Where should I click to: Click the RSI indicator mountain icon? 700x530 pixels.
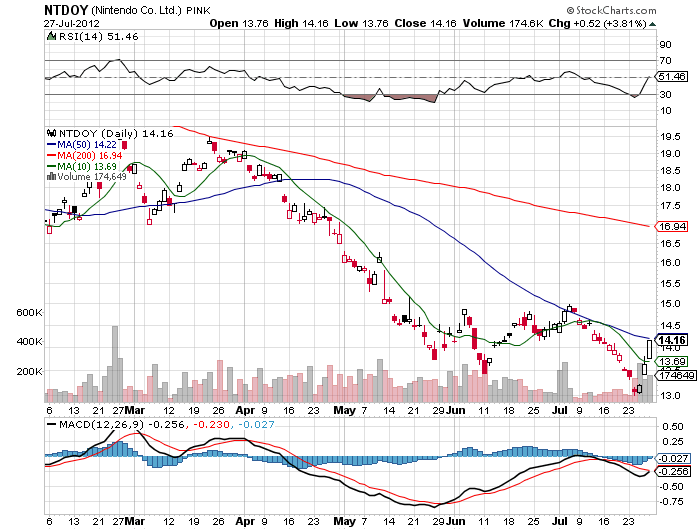pyautogui.click(x=52, y=37)
